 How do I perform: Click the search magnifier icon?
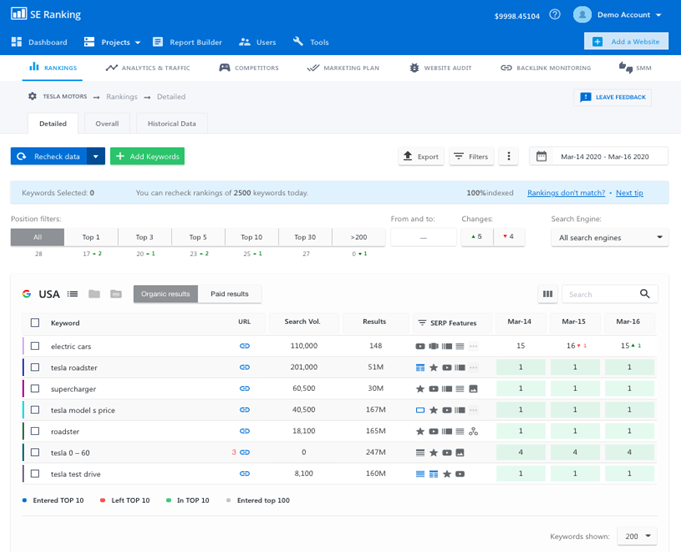point(645,294)
